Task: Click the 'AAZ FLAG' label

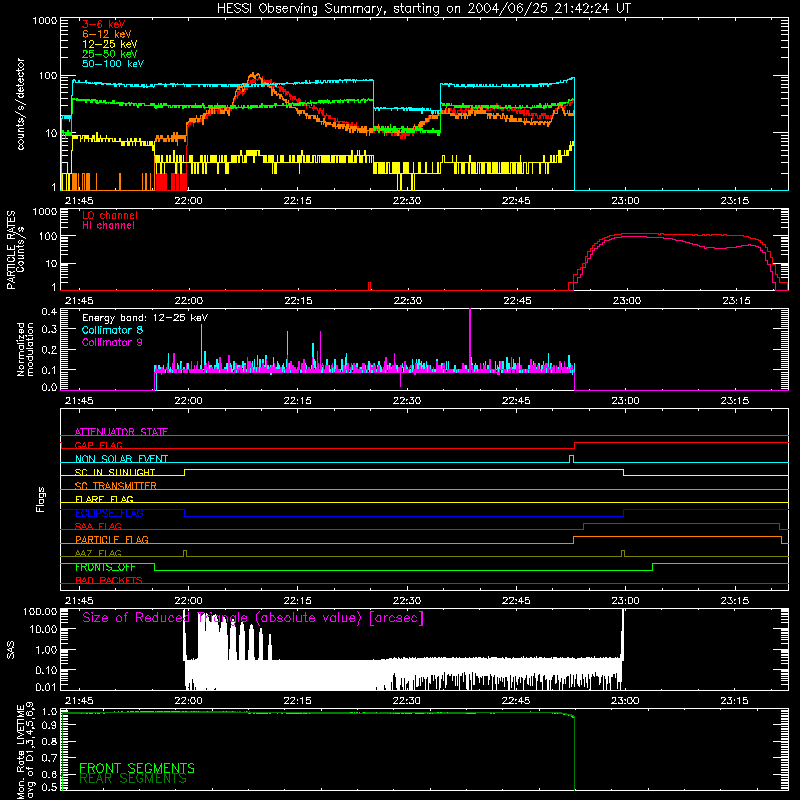Action: click(98, 553)
